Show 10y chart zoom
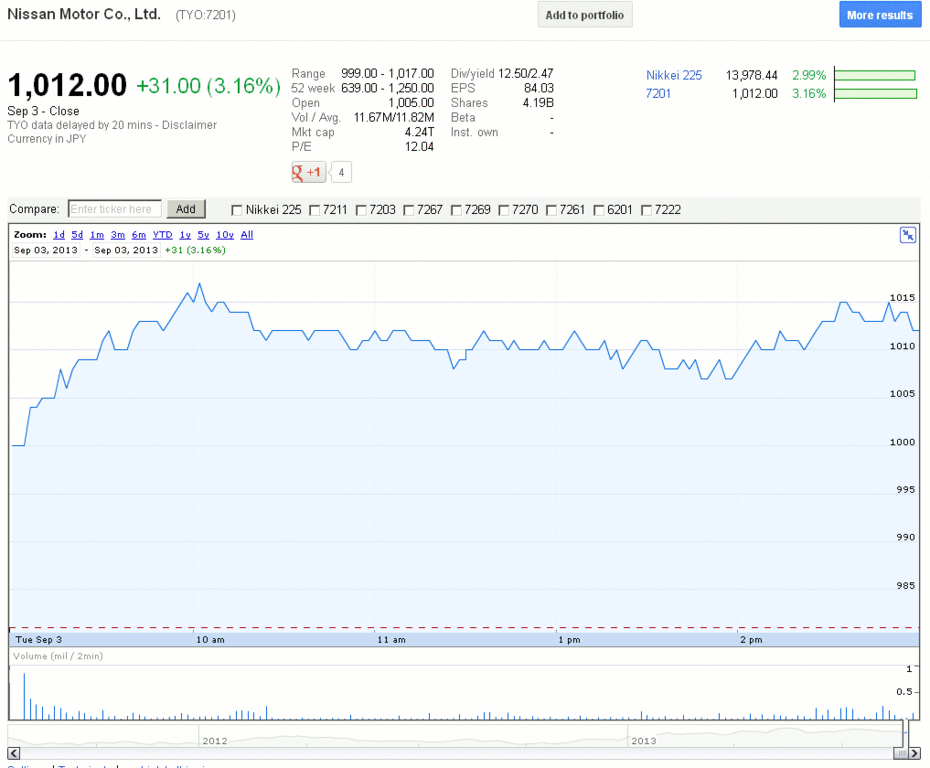Viewport: 930px width, 768px height. coord(225,235)
